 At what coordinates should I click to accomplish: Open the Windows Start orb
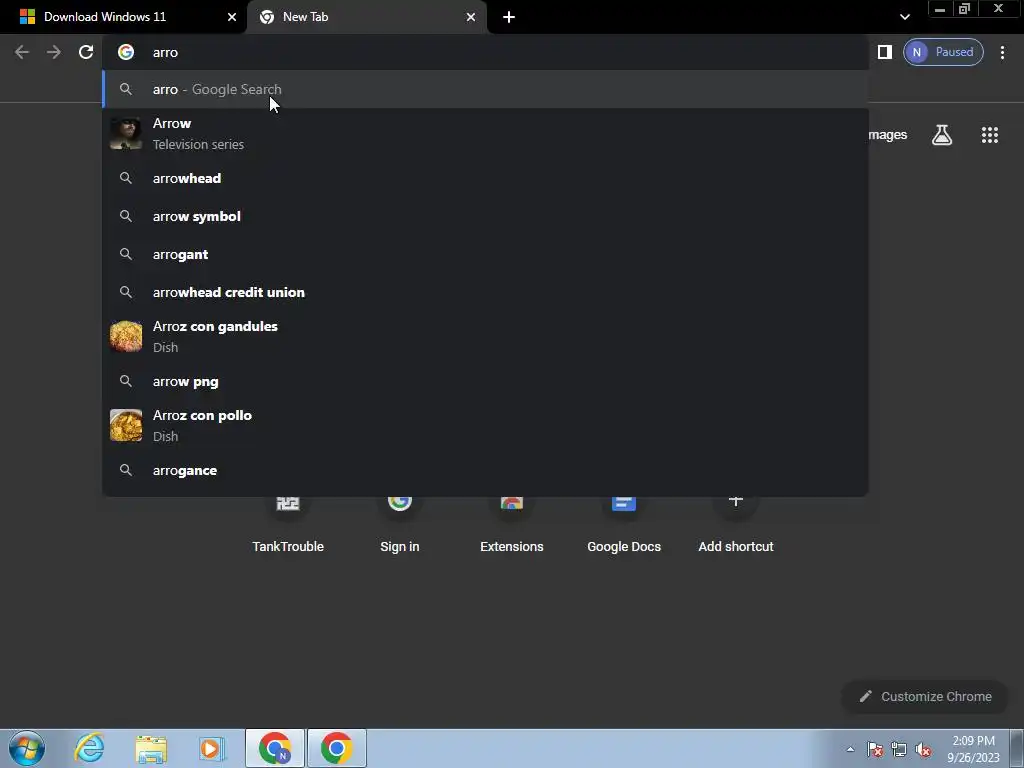click(x=27, y=748)
